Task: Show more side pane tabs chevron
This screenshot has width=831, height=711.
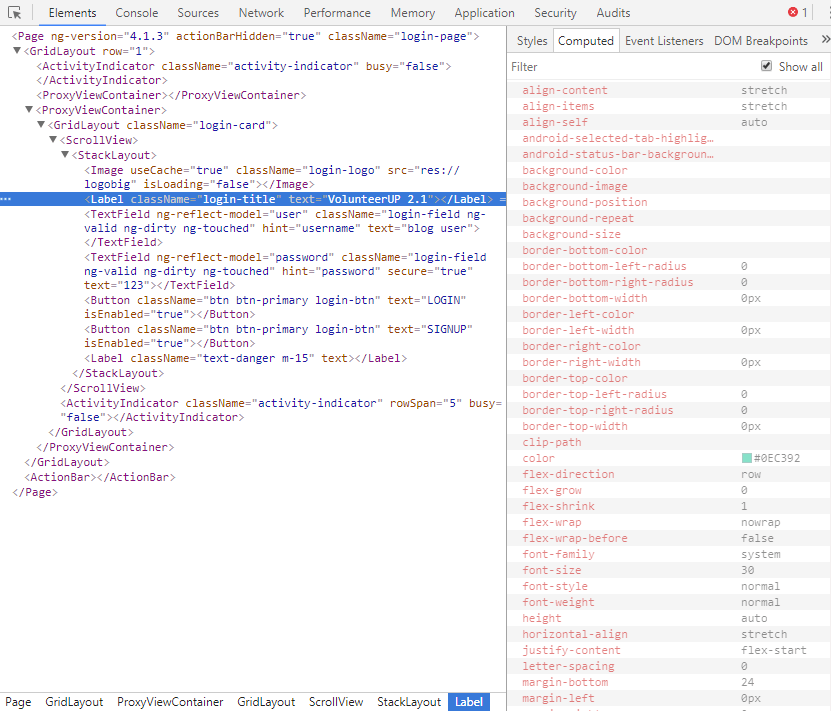Action: [x=824, y=40]
